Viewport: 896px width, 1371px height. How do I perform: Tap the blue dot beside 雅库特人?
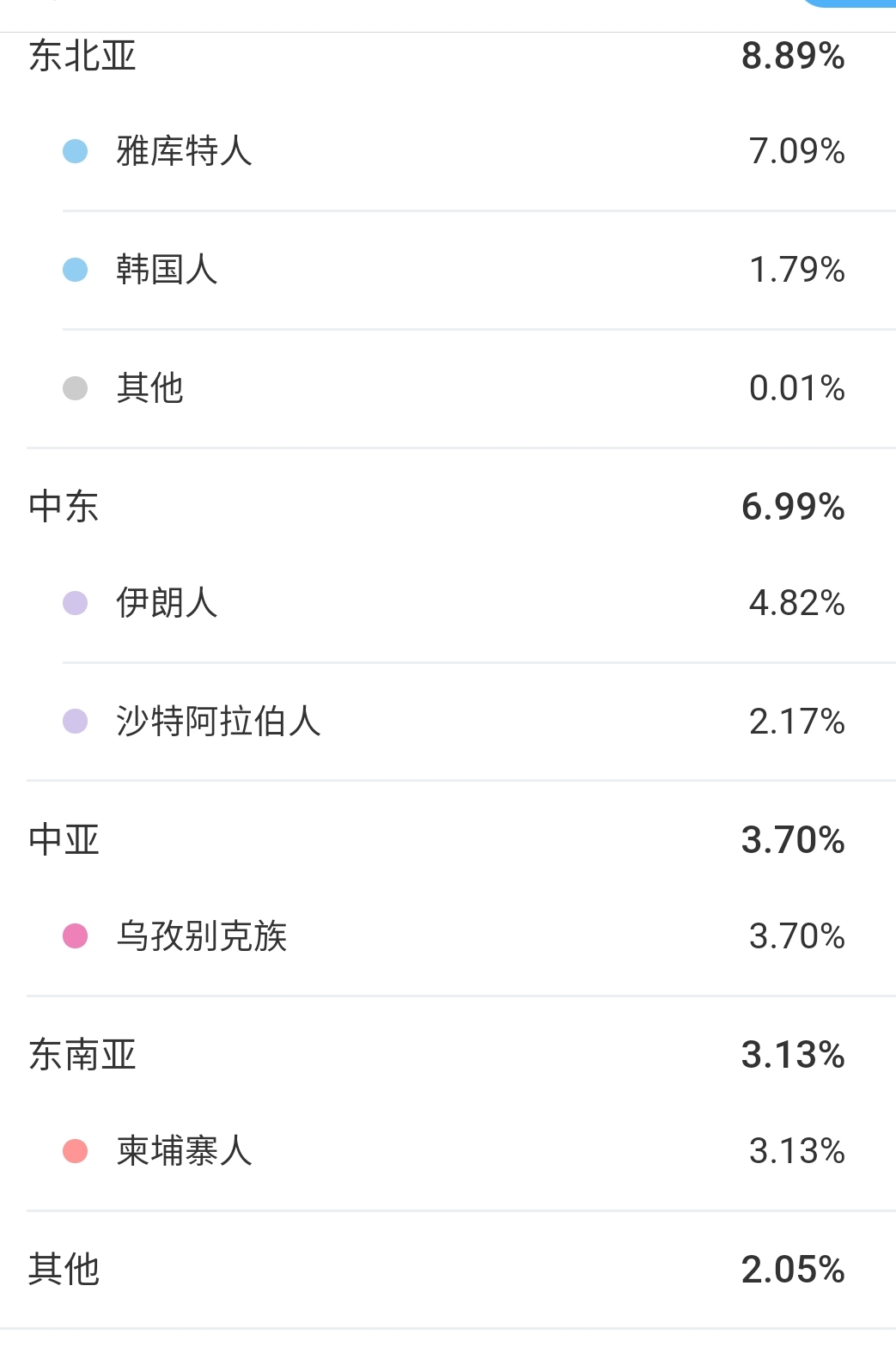click(76, 151)
